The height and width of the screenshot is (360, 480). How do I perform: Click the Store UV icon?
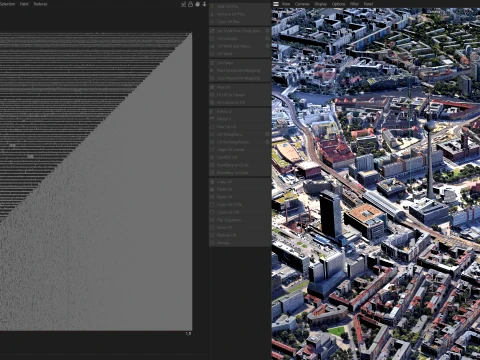(x=212, y=227)
